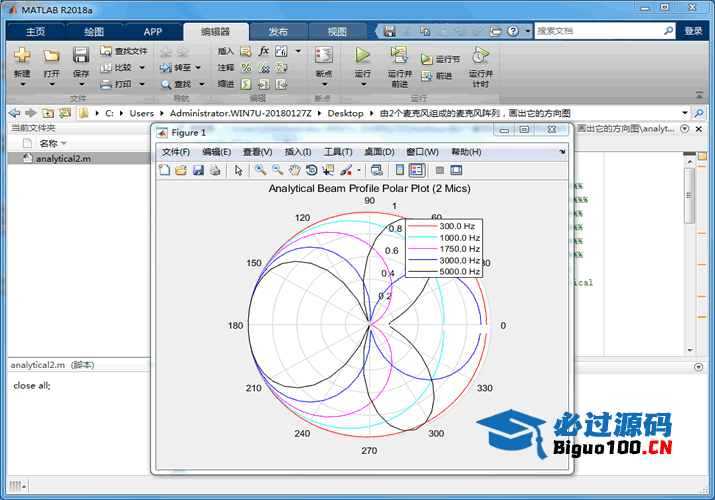Open the 窗口(W) menu in Figure 1

coord(422,152)
